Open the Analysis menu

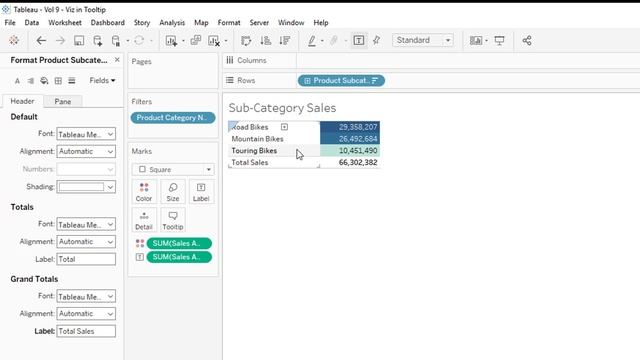172,22
